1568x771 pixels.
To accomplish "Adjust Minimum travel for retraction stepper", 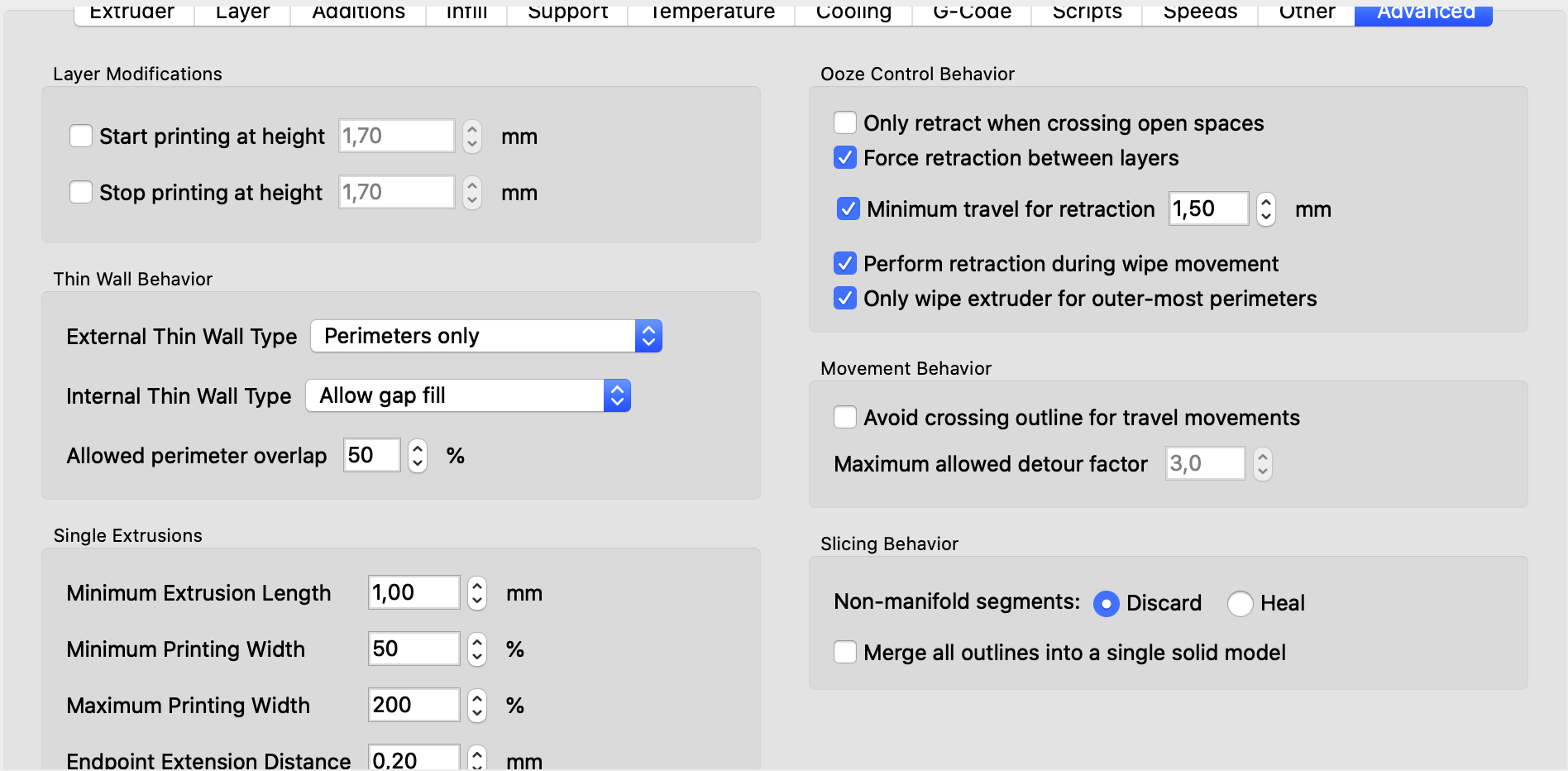I will click(x=1265, y=208).
